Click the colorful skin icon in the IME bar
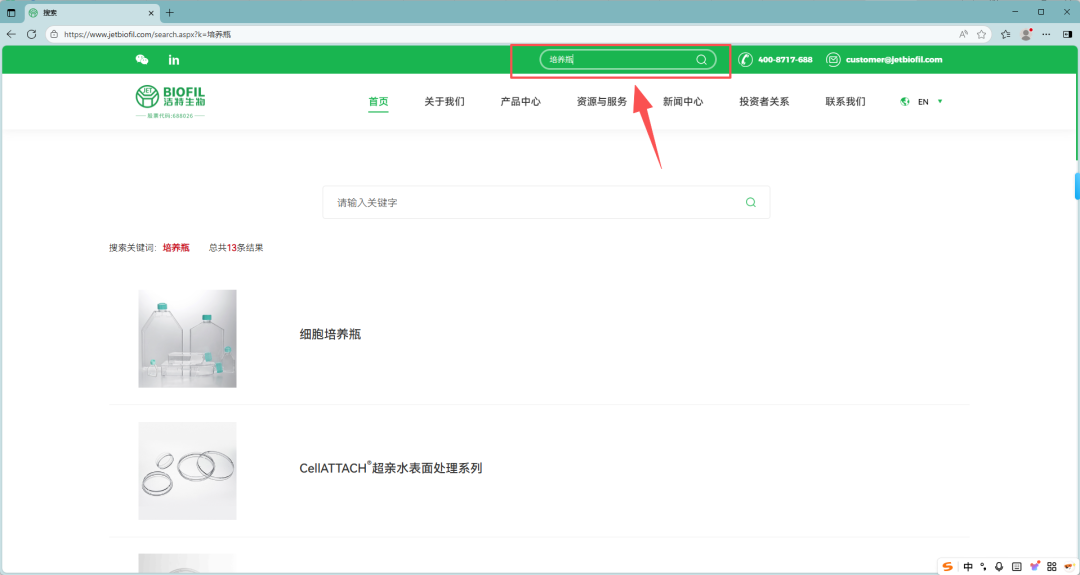Viewport: 1080px width, 575px height. (1035, 566)
